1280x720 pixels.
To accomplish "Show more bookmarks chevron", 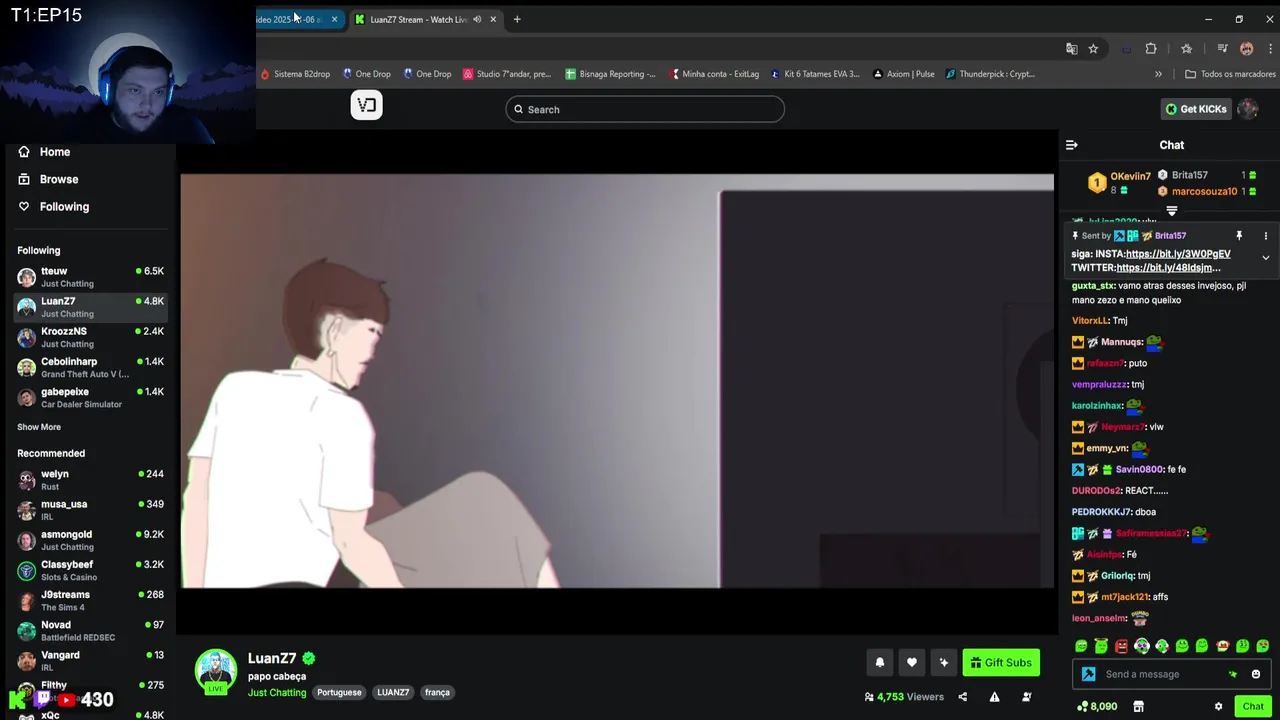I will pos(1158,74).
